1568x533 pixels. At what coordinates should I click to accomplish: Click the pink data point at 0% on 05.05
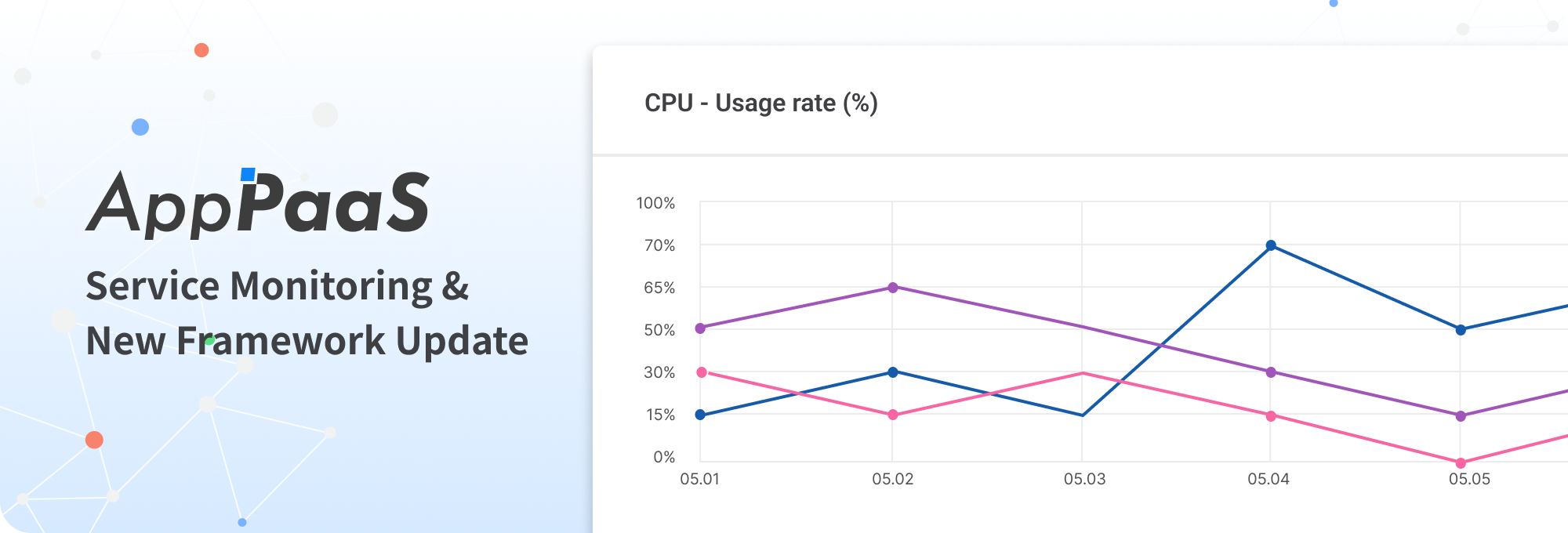(1461, 463)
